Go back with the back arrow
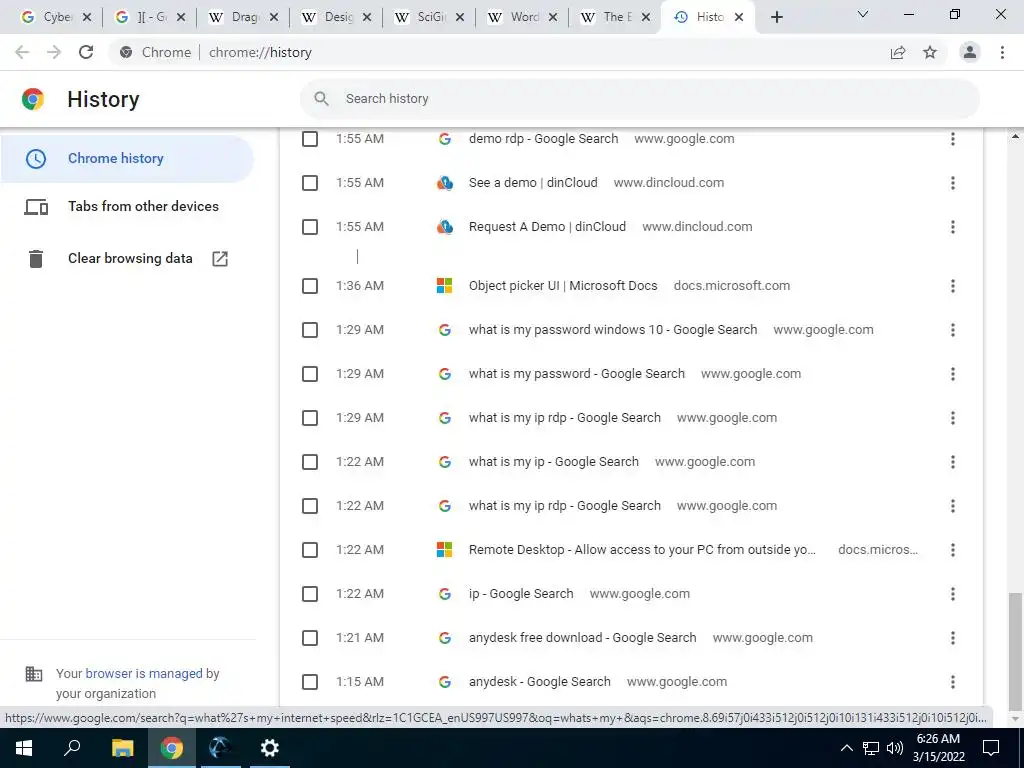 [22, 52]
